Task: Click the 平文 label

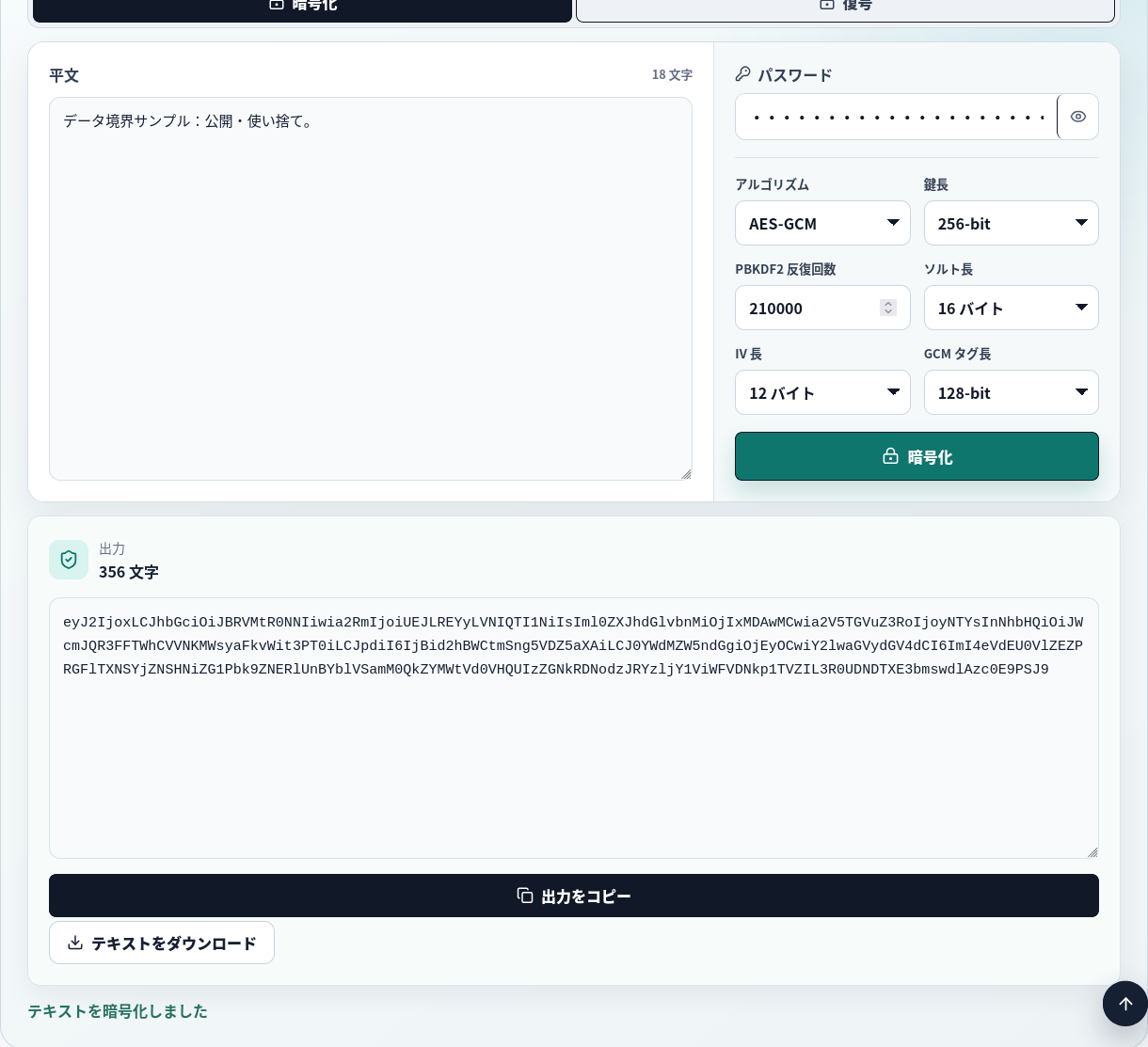Action: point(64,75)
